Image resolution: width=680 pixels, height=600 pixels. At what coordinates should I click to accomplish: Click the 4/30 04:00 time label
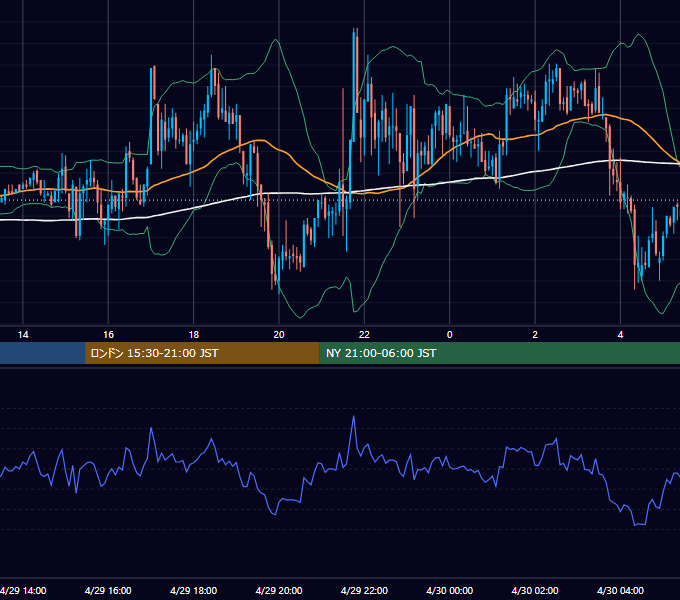point(620,590)
